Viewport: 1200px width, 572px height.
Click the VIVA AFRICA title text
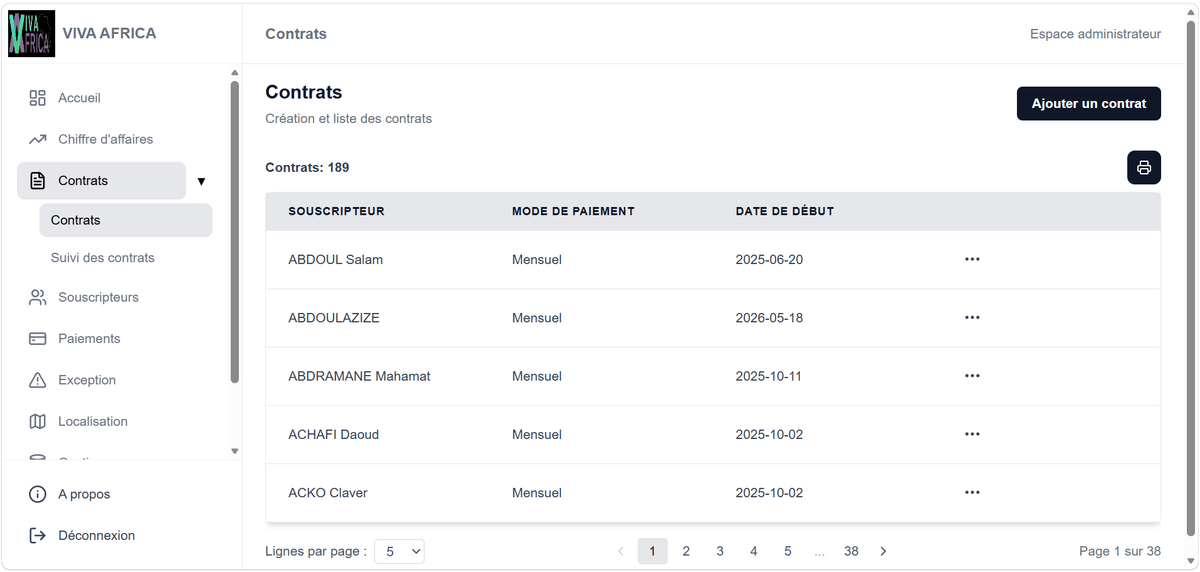pos(109,33)
